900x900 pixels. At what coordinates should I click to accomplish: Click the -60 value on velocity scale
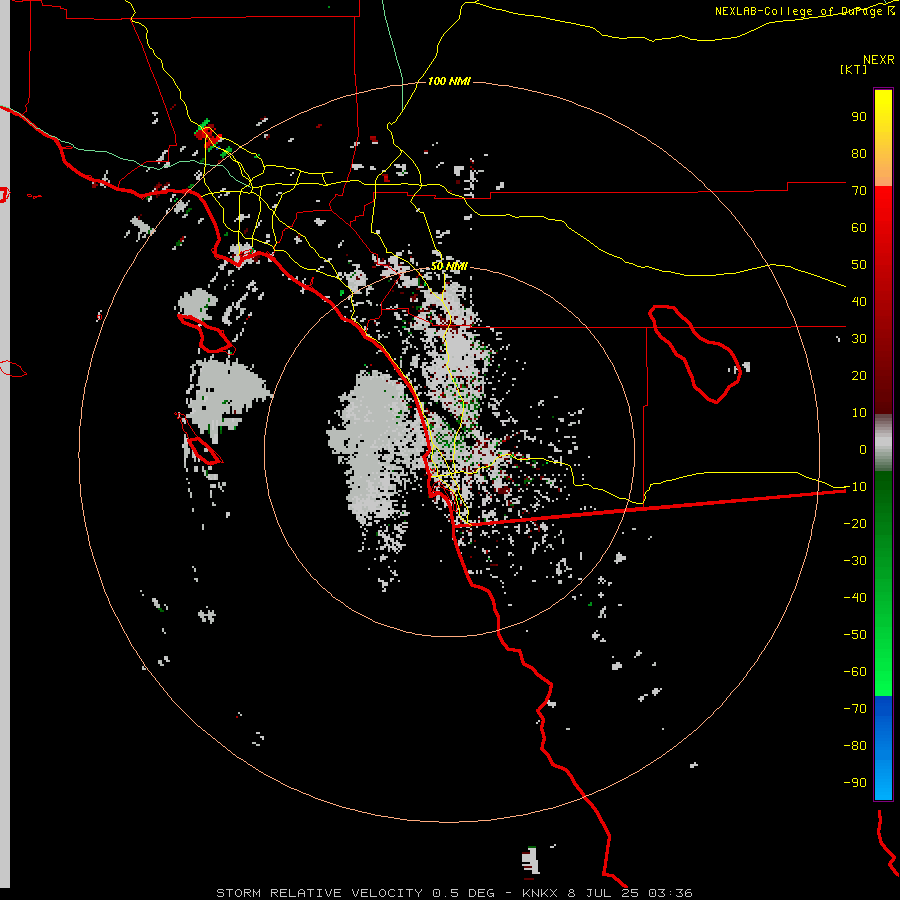point(855,672)
